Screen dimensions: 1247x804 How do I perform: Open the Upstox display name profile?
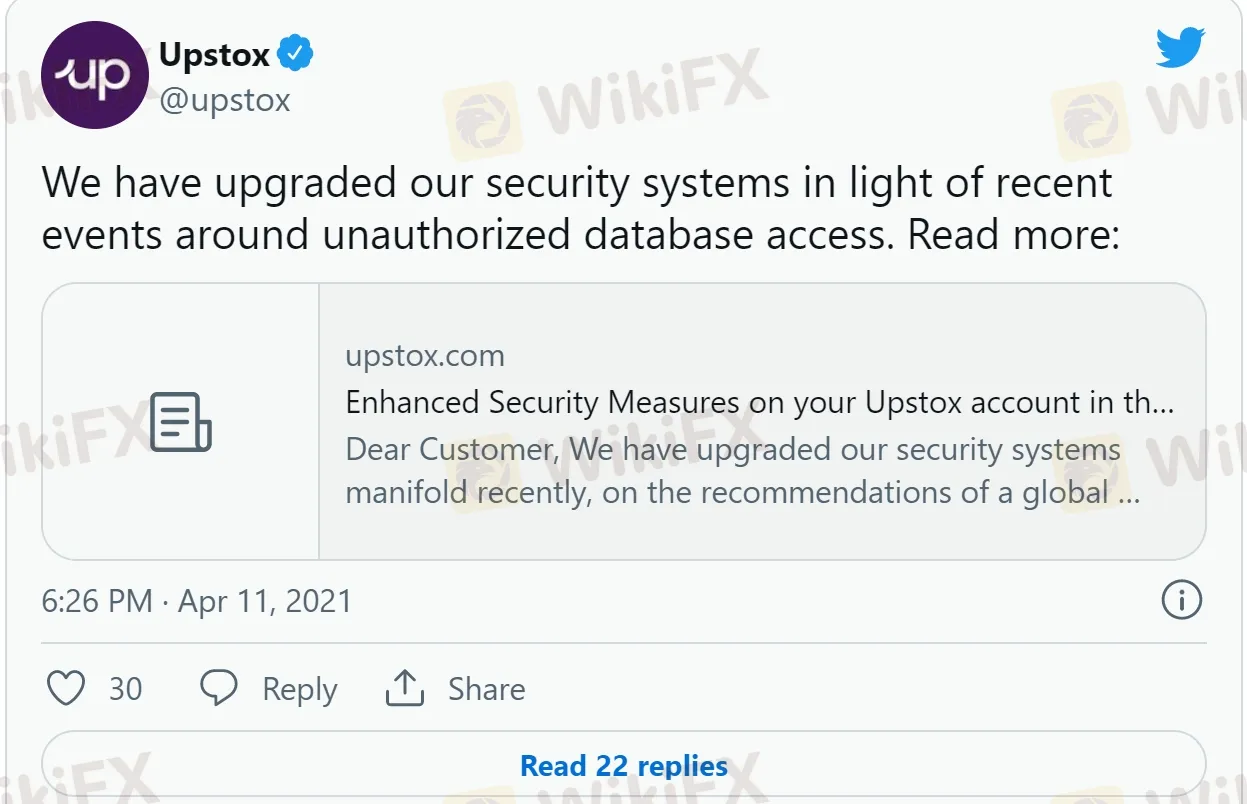[x=215, y=54]
